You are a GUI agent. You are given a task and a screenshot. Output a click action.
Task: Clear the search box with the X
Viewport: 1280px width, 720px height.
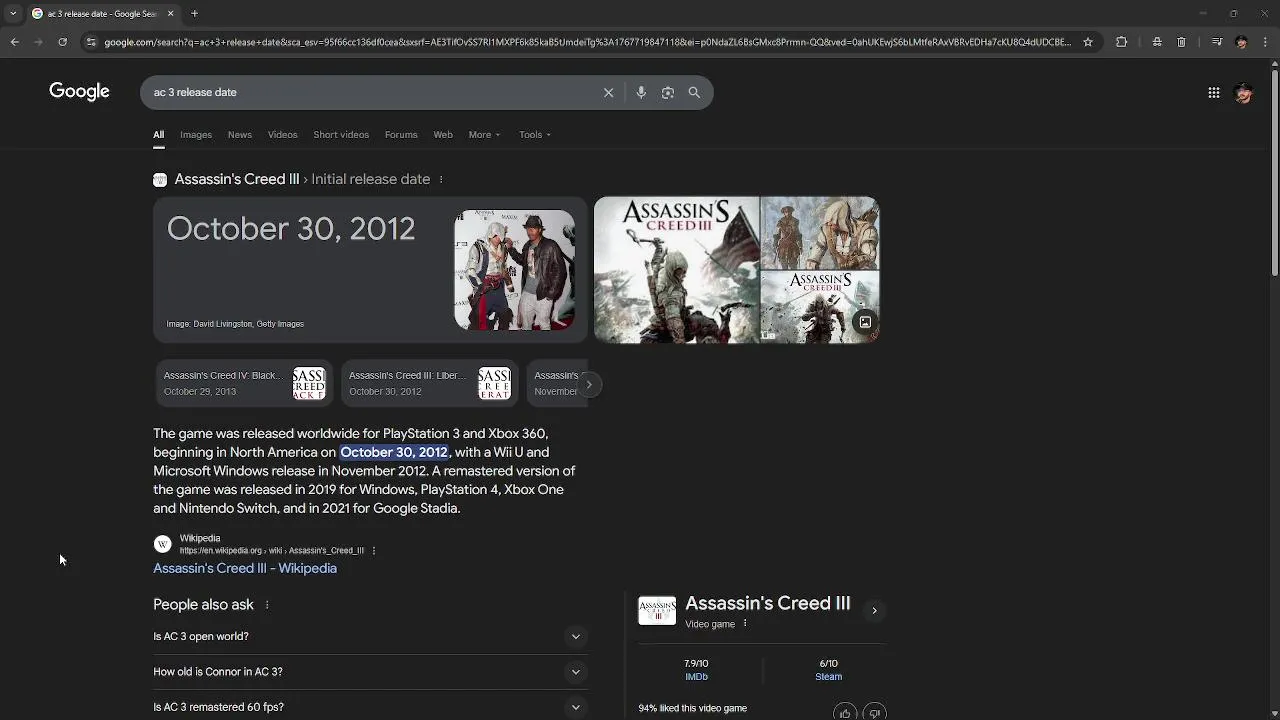[x=608, y=92]
